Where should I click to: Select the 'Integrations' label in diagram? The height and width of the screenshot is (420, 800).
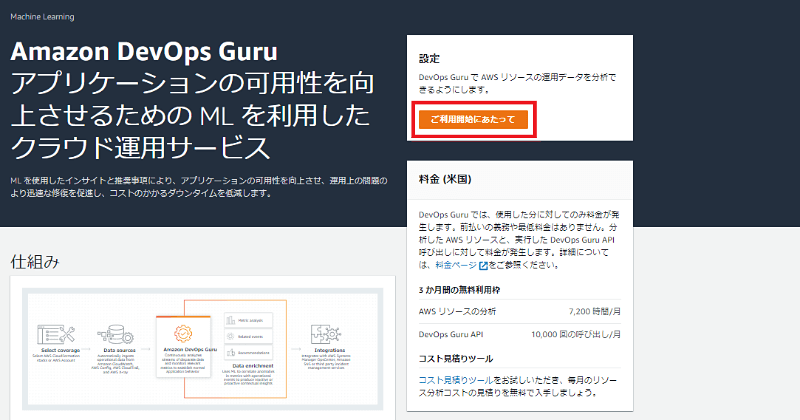[330, 351]
